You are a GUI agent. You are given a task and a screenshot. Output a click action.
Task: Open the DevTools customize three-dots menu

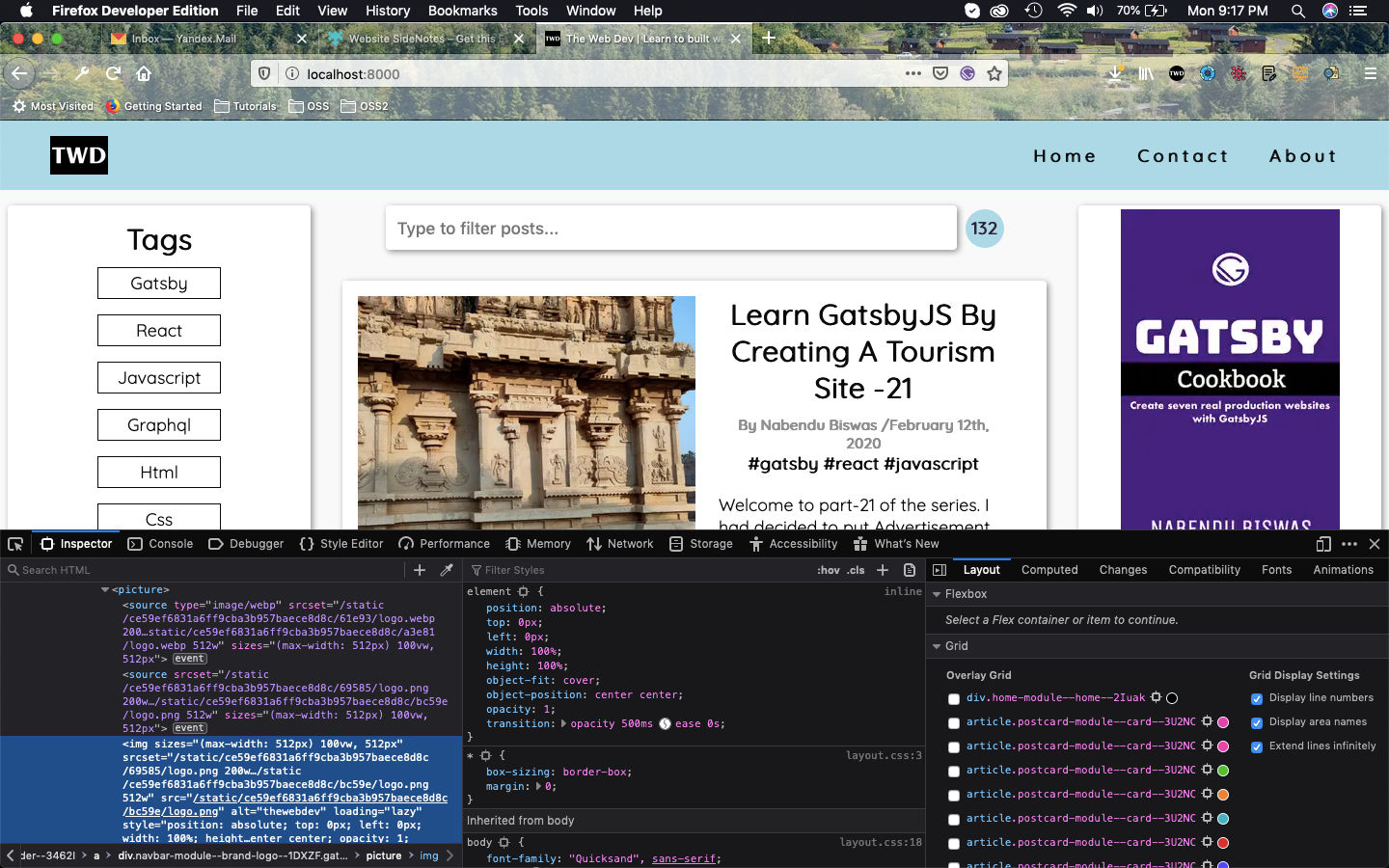pos(1349,544)
